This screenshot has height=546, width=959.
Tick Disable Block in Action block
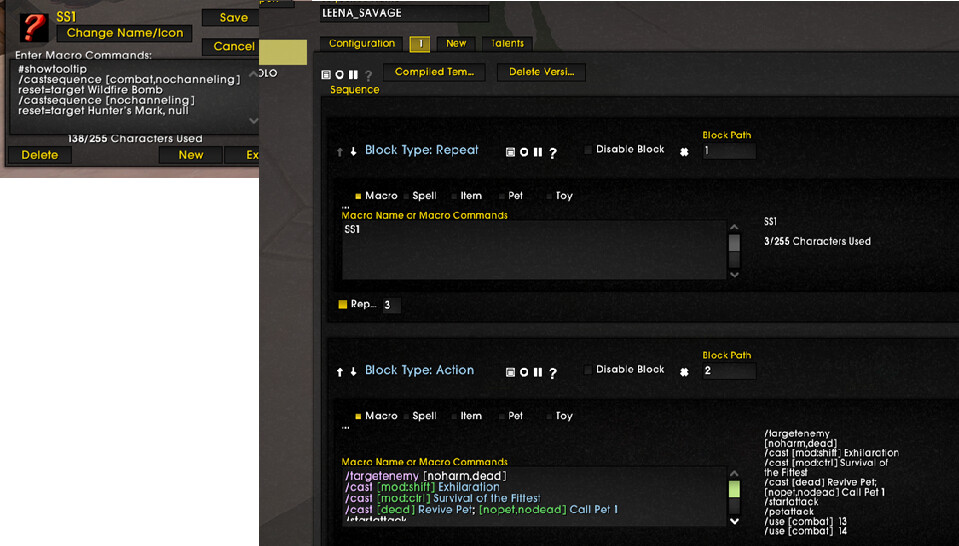(x=588, y=370)
